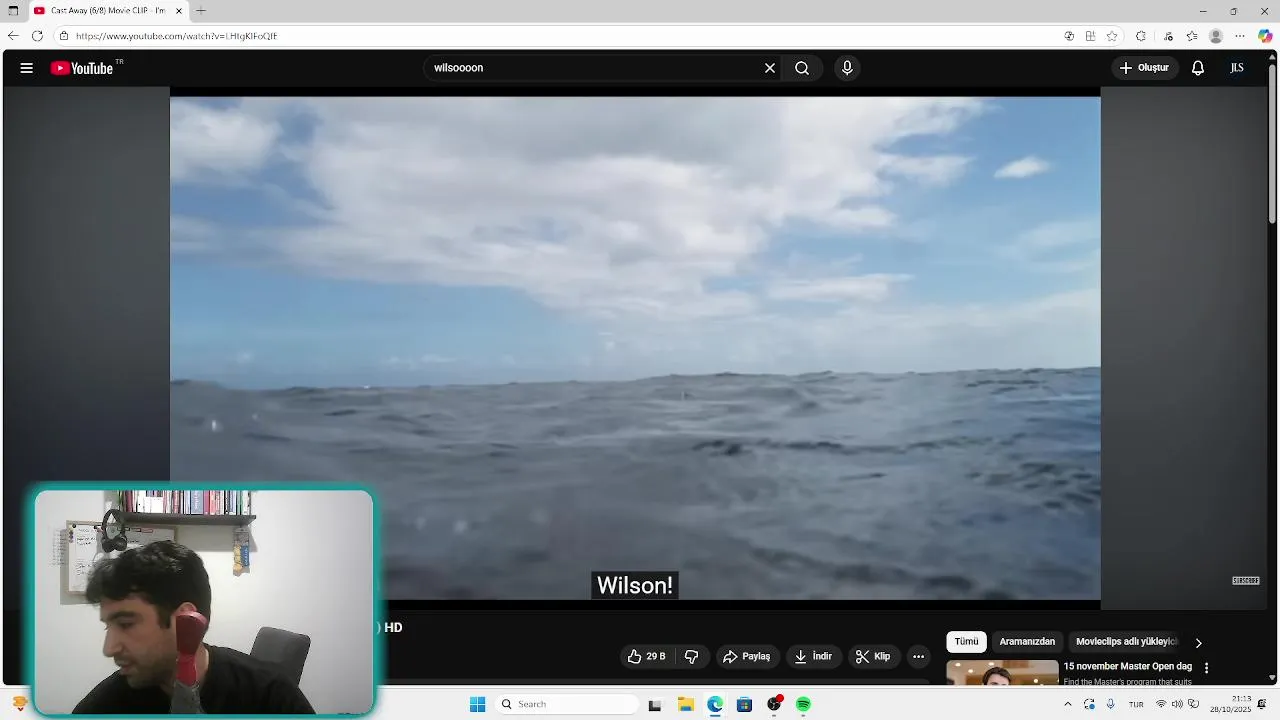Viewport: 1280px width, 720px height.
Task: Open the JLS account avatar menu
Action: coord(1237,68)
